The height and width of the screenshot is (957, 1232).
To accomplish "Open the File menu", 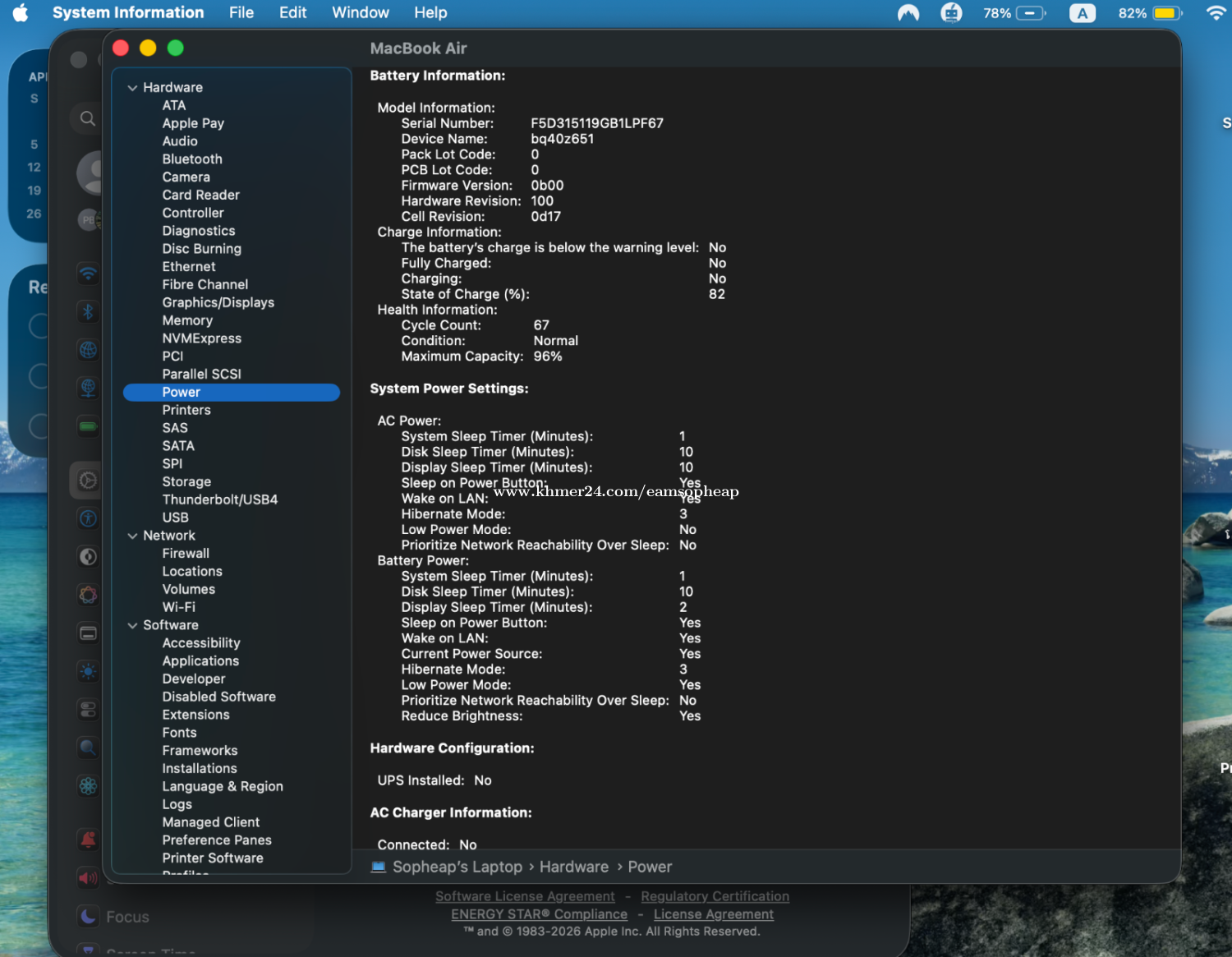I will [x=241, y=12].
